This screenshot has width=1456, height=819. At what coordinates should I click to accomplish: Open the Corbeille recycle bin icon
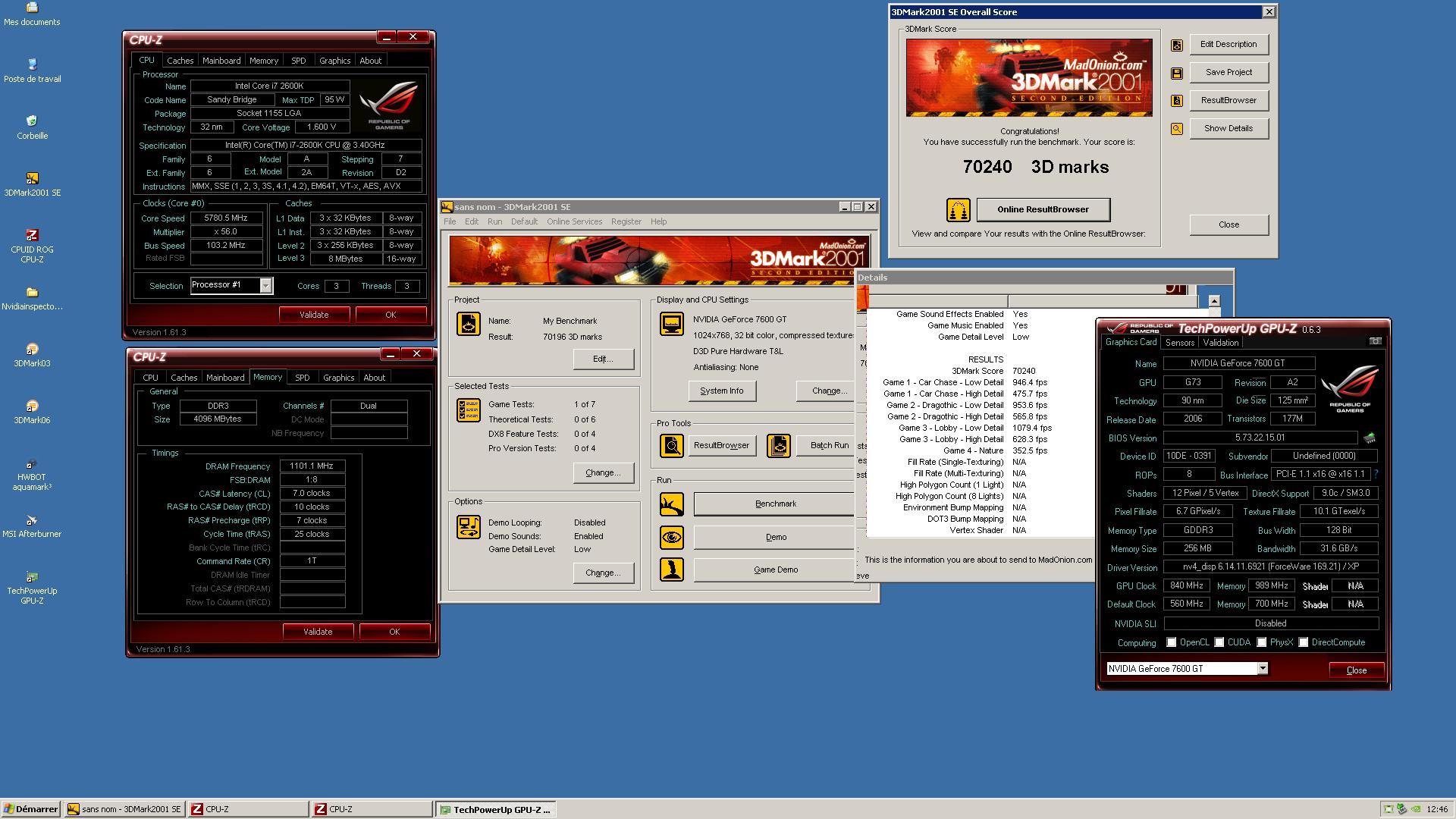point(32,127)
